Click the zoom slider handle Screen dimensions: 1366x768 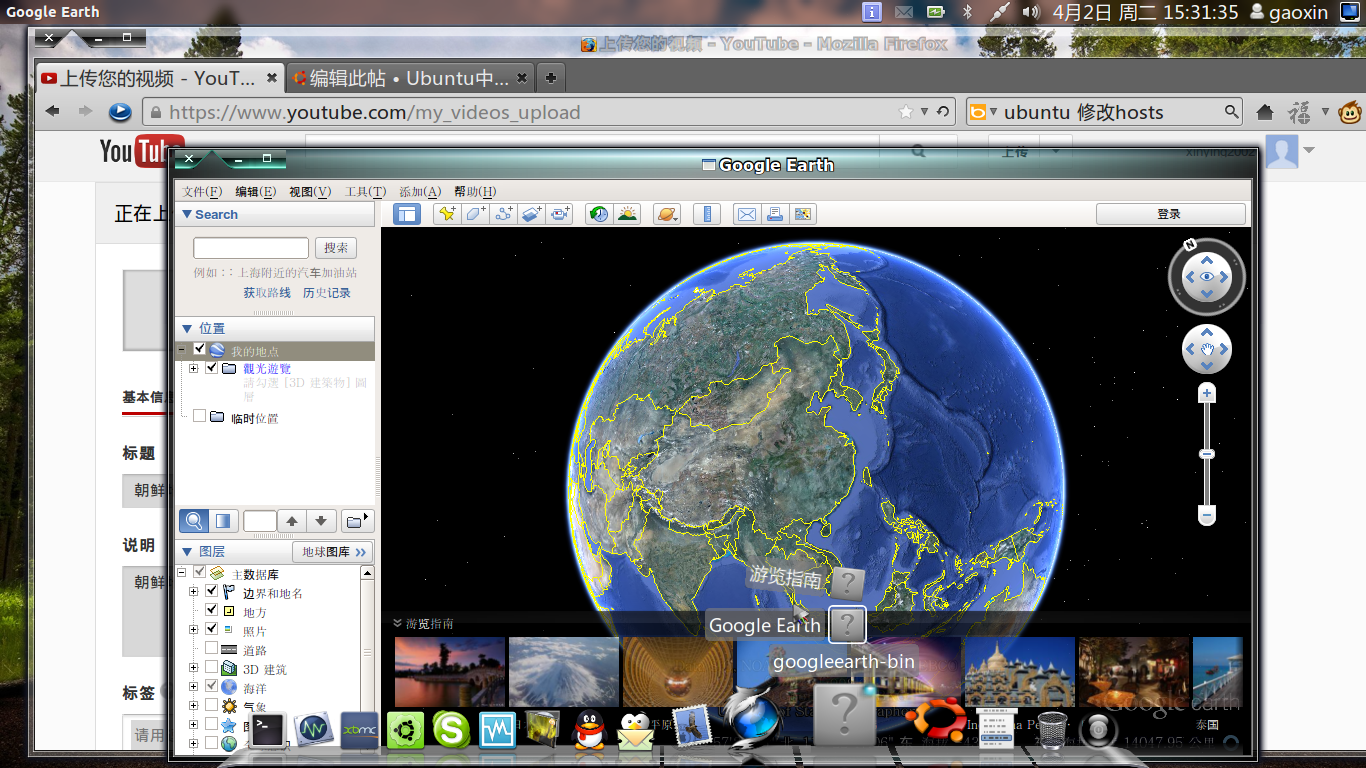point(1207,454)
